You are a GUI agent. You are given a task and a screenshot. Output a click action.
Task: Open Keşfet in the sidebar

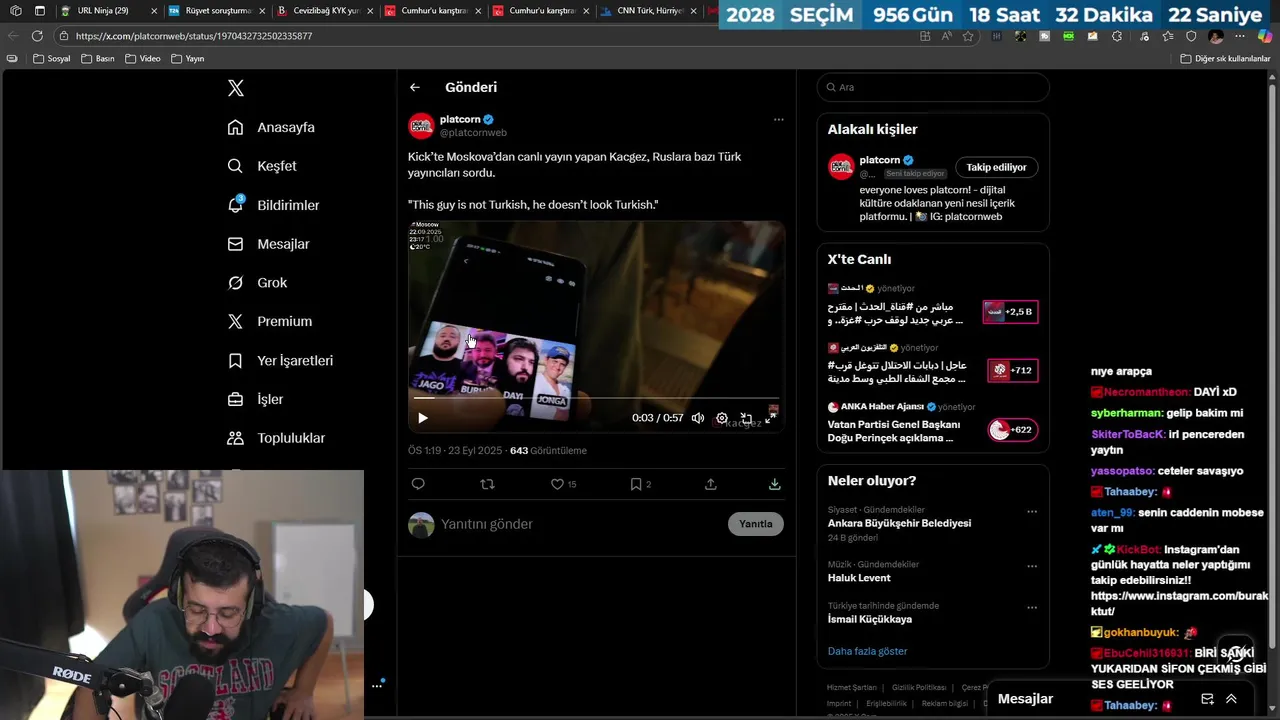[x=262, y=166]
